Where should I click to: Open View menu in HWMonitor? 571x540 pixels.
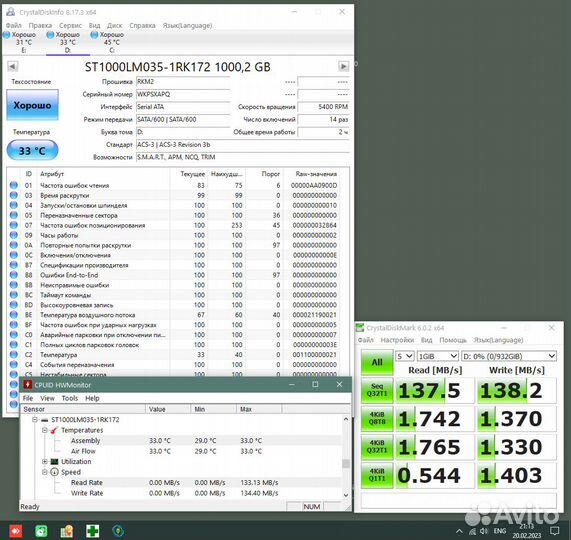(x=47, y=398)
